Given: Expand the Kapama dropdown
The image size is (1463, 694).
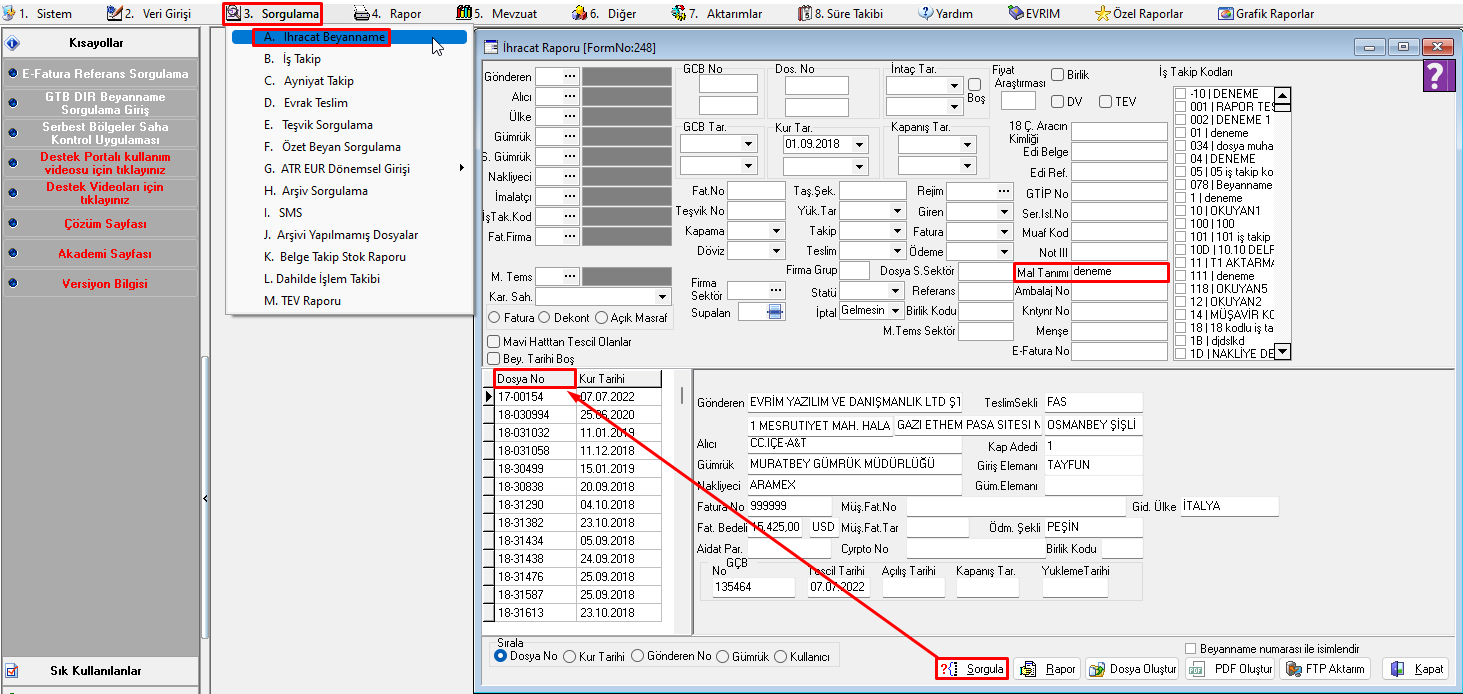Looking at the screenshot, I should pyautogui.click(x=776, y=231).
